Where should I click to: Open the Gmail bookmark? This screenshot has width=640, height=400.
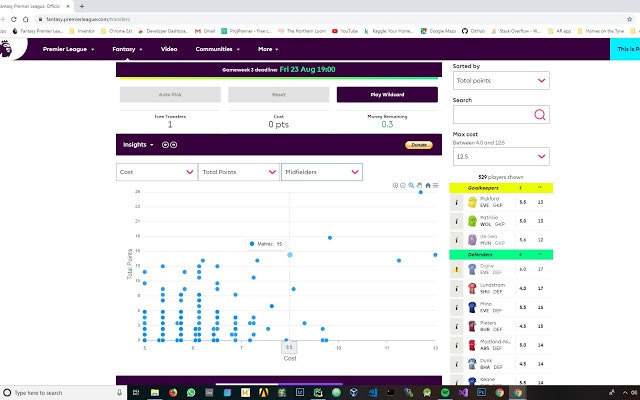click(205, 31)
